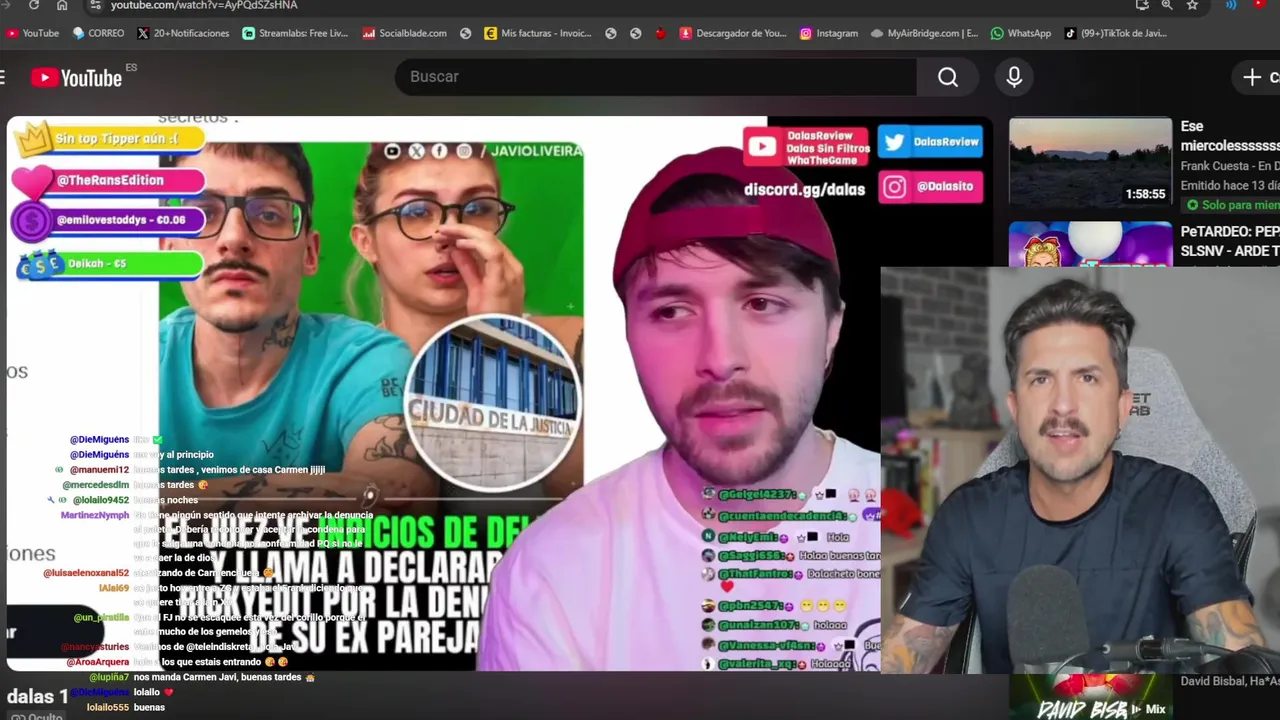This screenshot has width=1280, height=720.
Task: Open the David Bisbal Mix thumbnail
Action: 1090,698
